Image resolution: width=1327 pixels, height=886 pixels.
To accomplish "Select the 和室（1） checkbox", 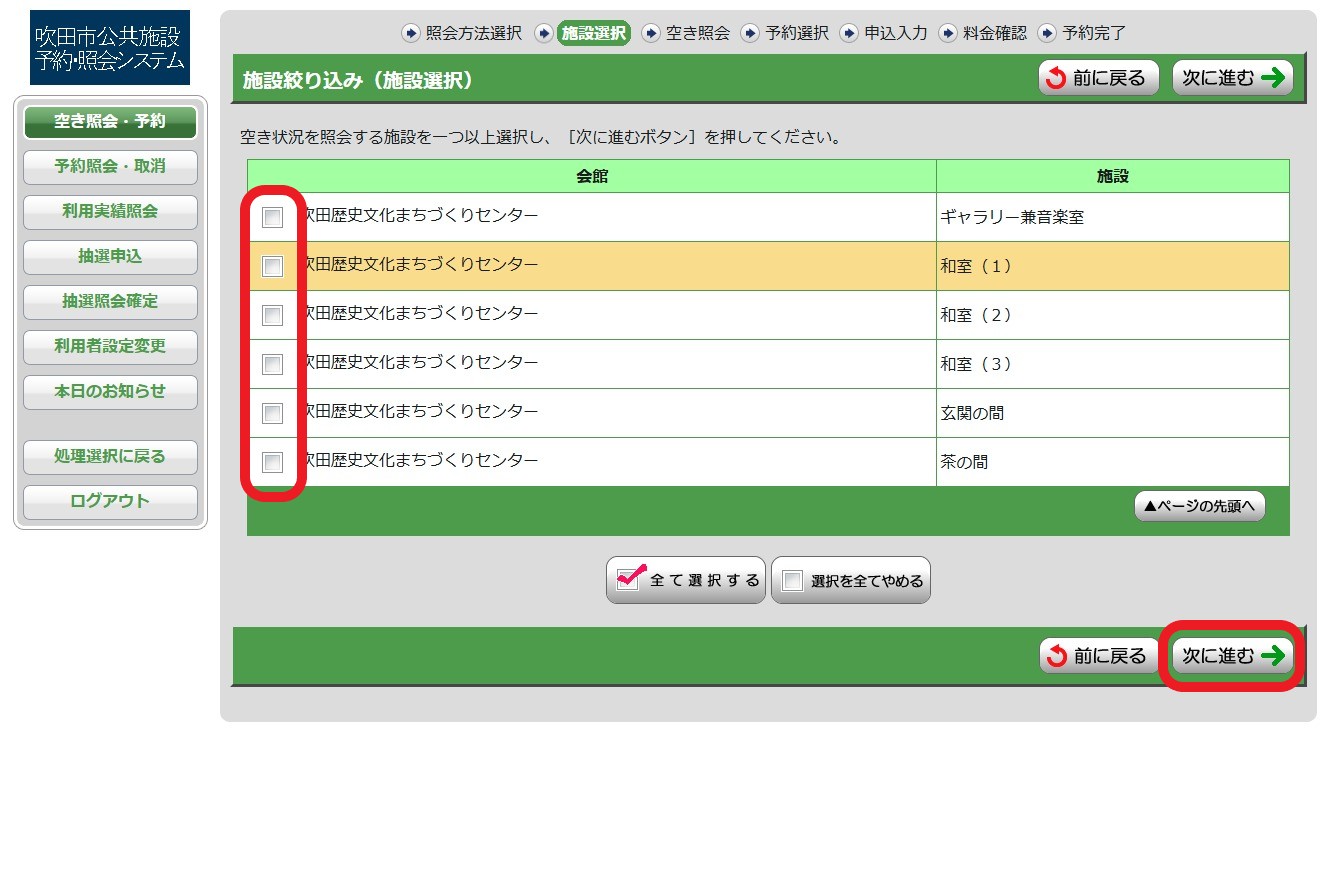I will point(272,266).
